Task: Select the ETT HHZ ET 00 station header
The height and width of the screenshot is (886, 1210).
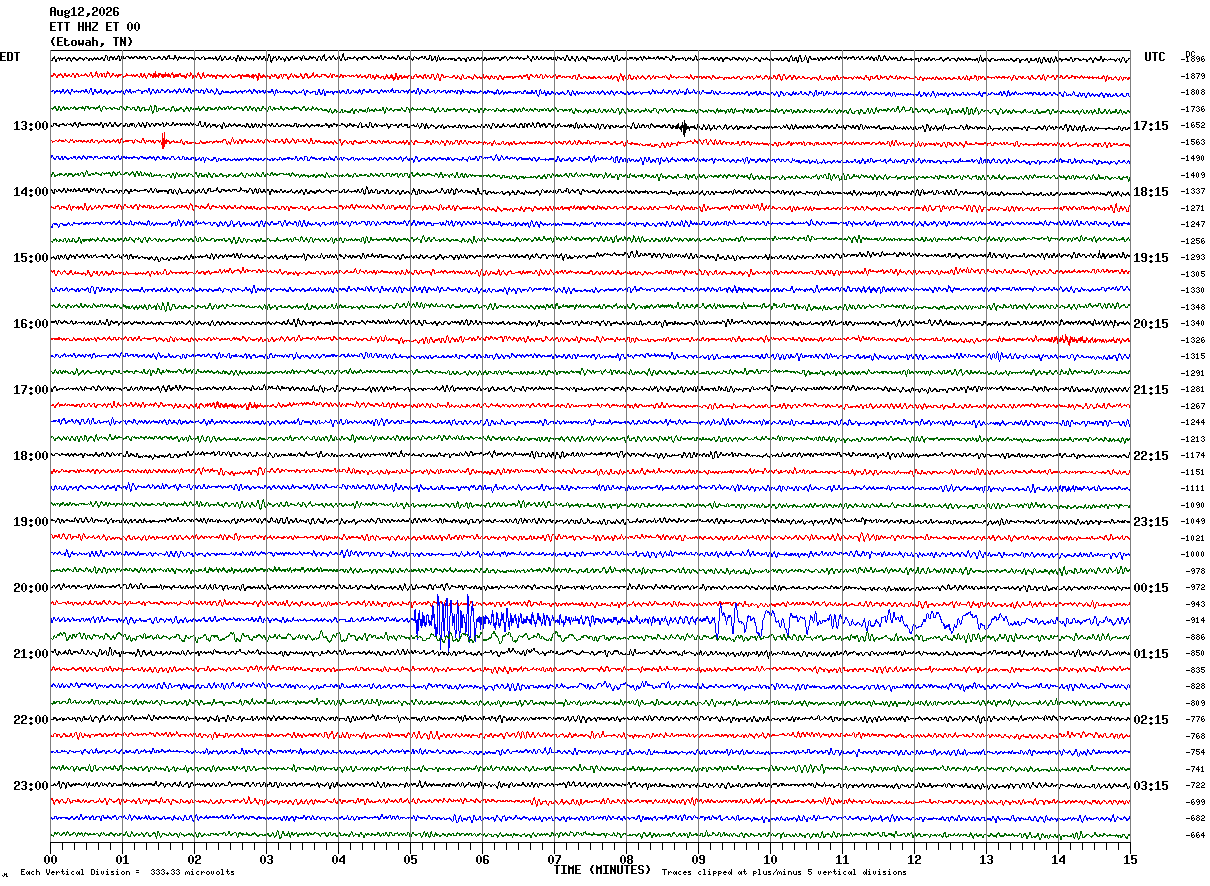Action: tap(95, 27)
